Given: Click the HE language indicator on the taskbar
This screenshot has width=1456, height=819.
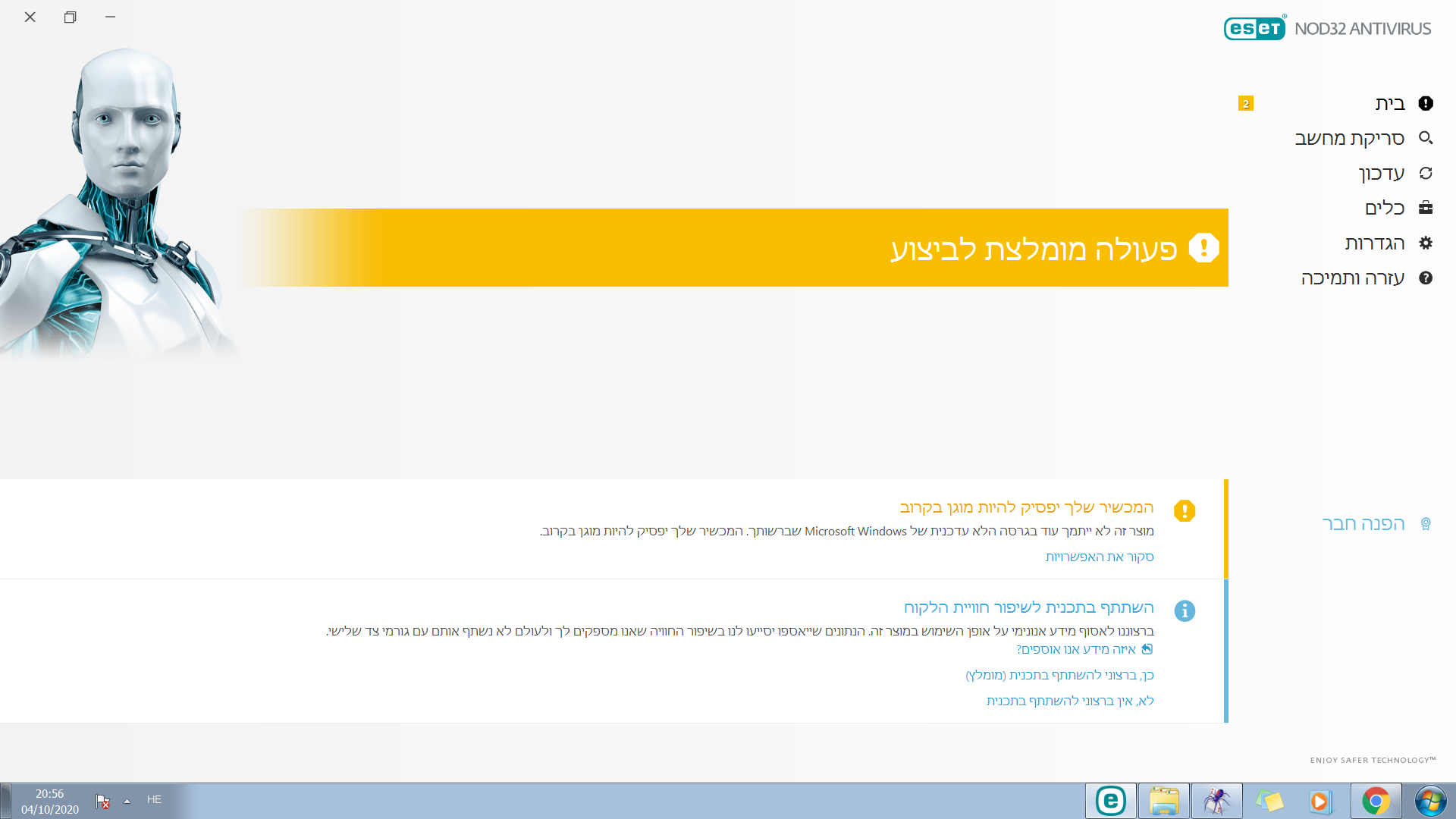Looking at the screenshot, I should 154,799.
